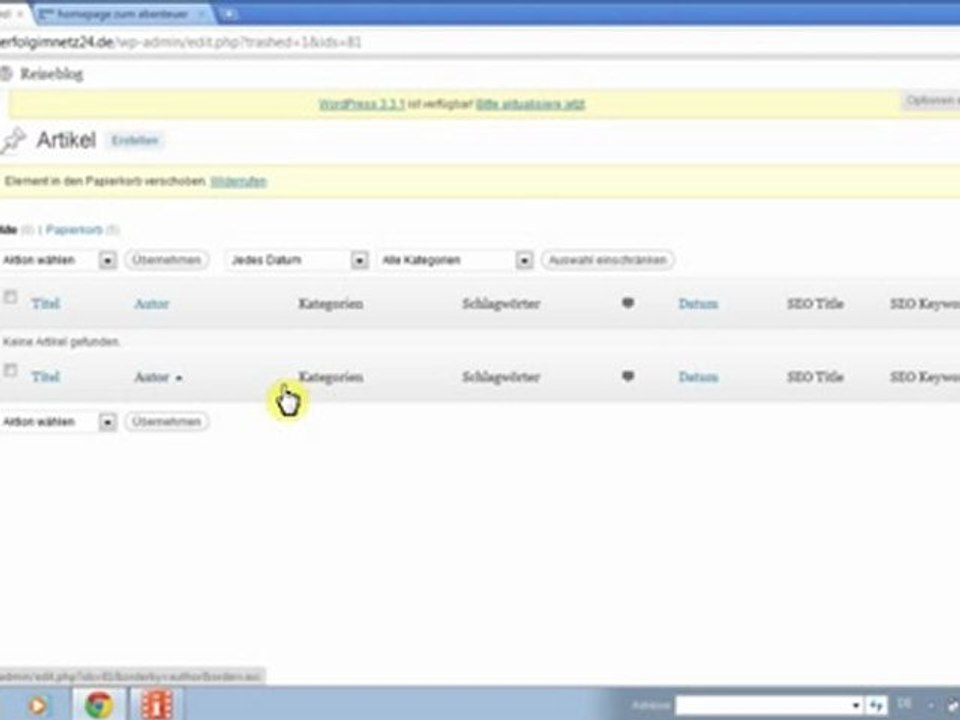Tick the select-all checkbox in bottom header
The image size is (960, 720).
pos(10,370)
